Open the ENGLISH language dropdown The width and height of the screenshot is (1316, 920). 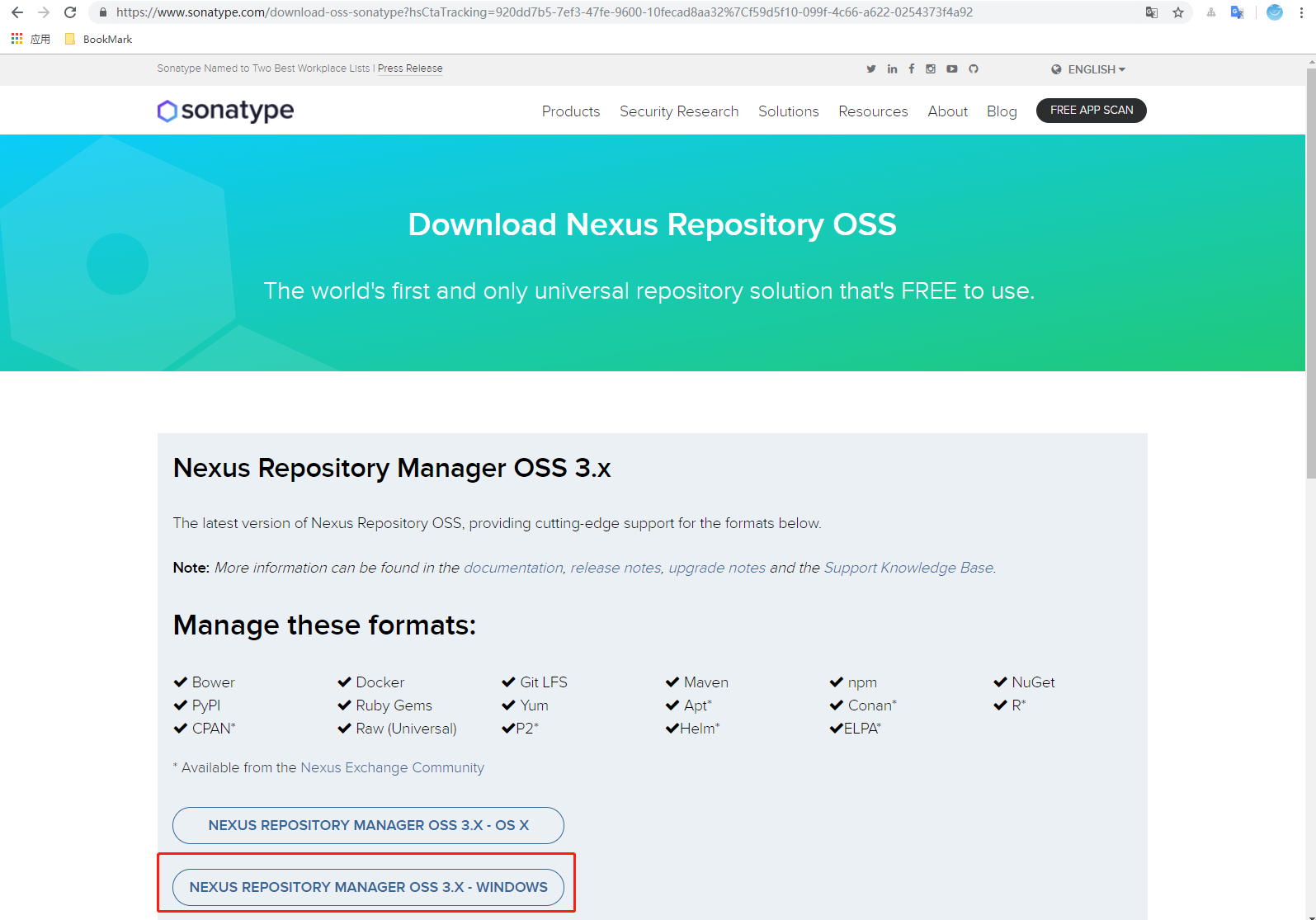[x=1088, y=69]
